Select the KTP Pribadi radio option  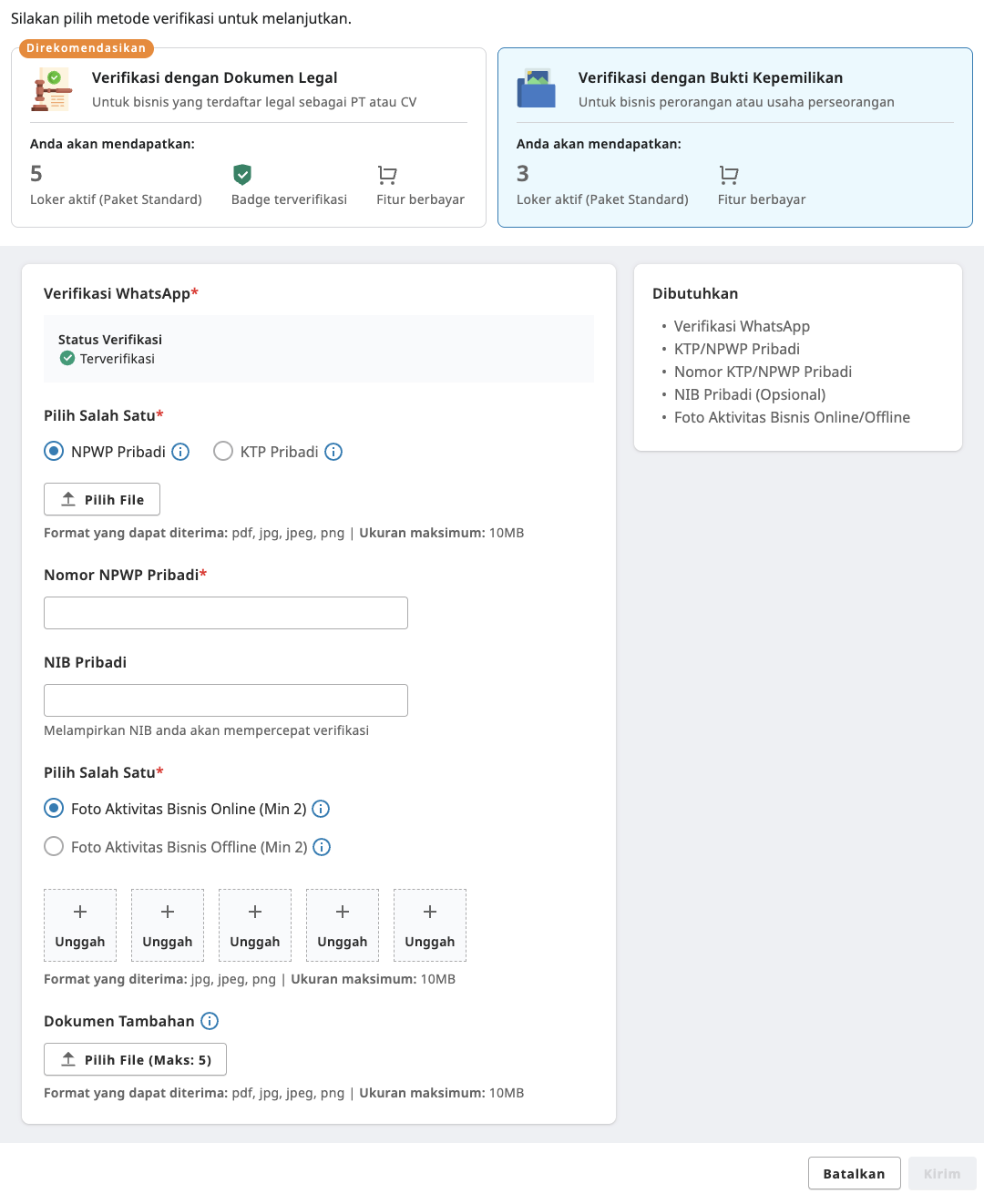point(223,452)
